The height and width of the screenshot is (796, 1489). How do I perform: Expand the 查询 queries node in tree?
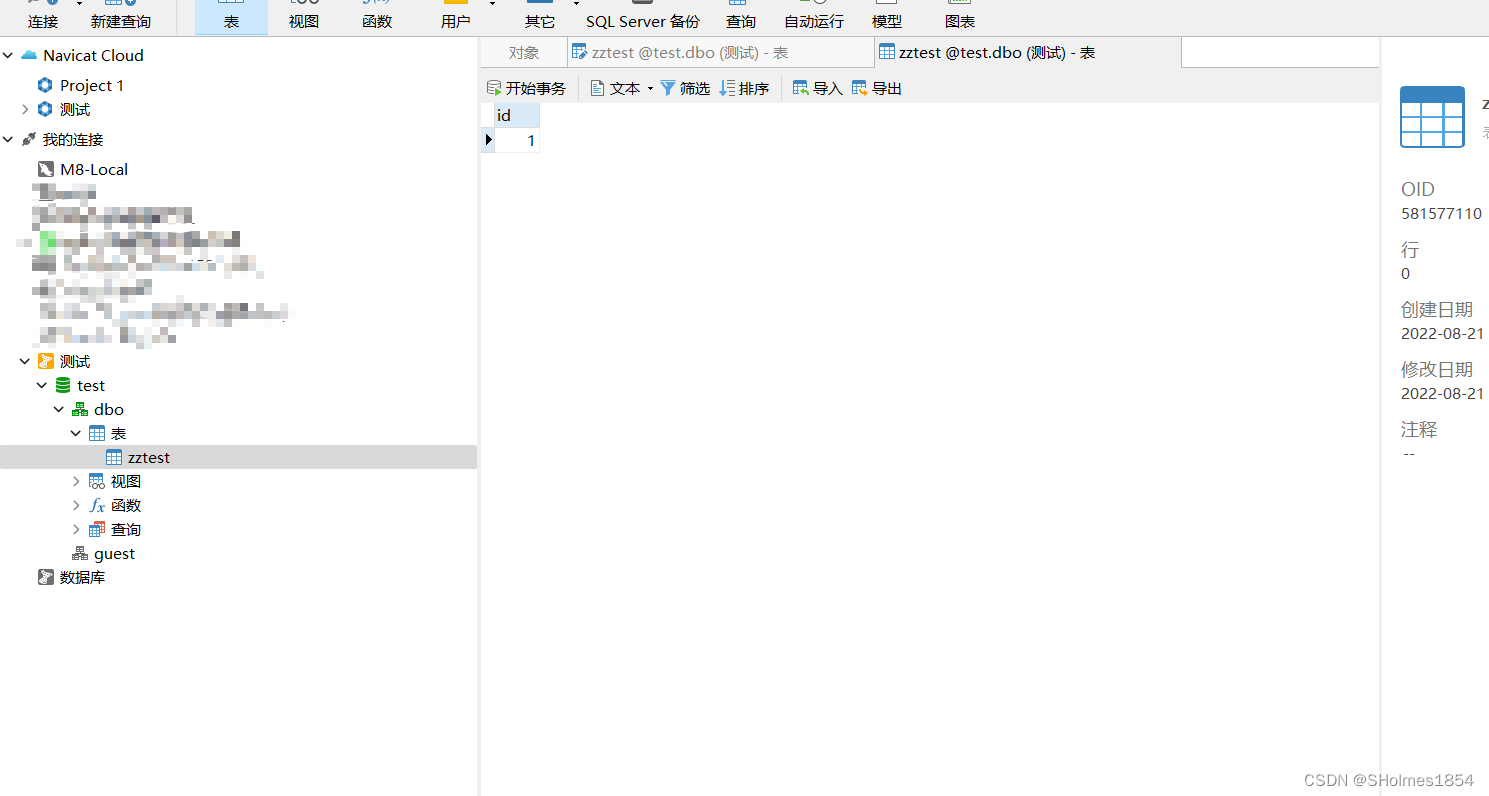76,529
